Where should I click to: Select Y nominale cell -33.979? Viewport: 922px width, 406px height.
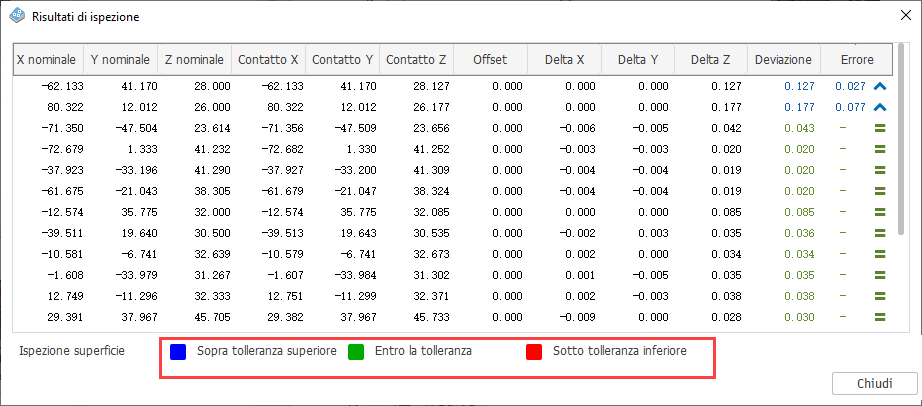point(136,275)
